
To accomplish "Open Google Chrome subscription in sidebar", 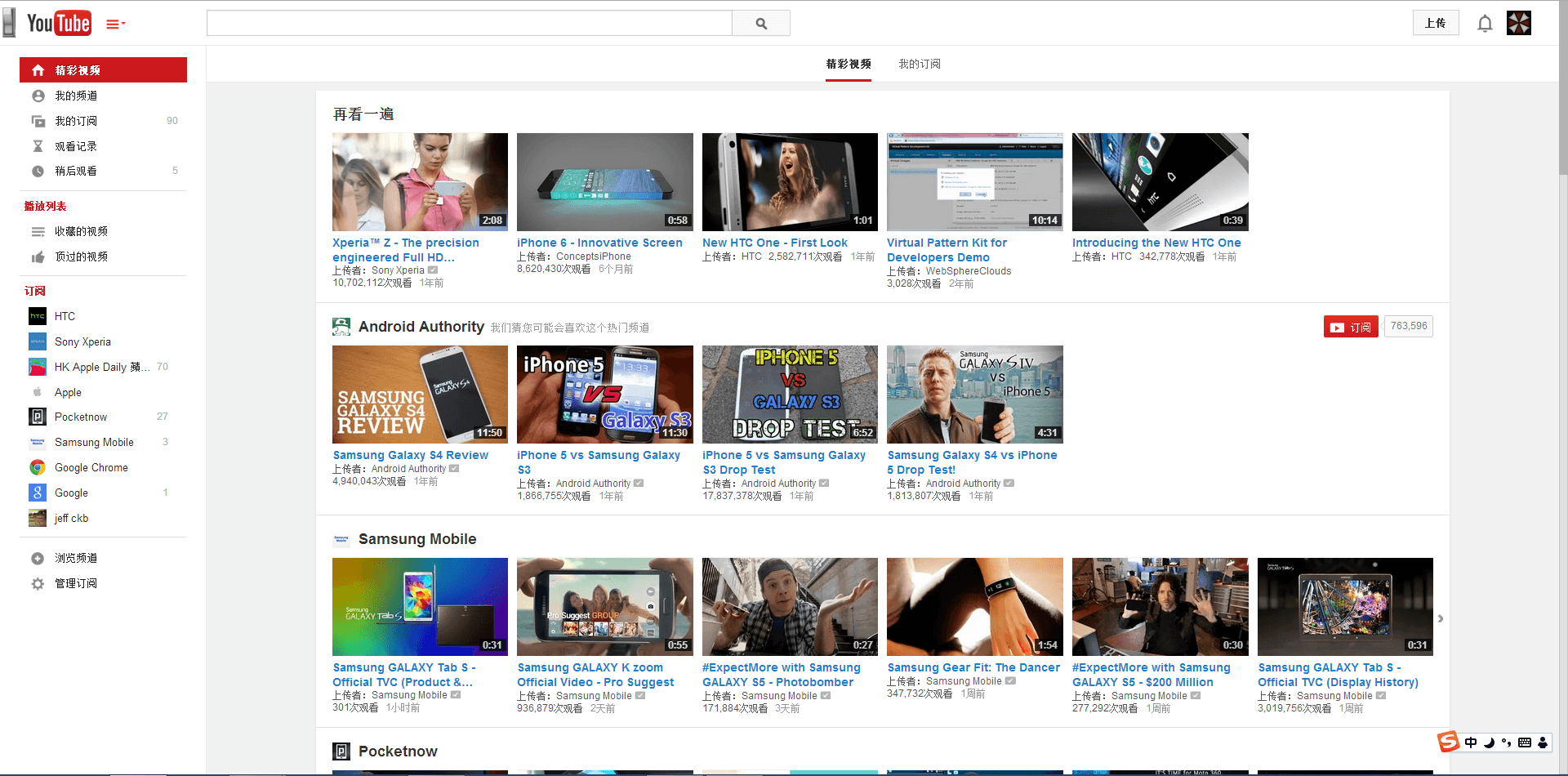I will (103, 467).
